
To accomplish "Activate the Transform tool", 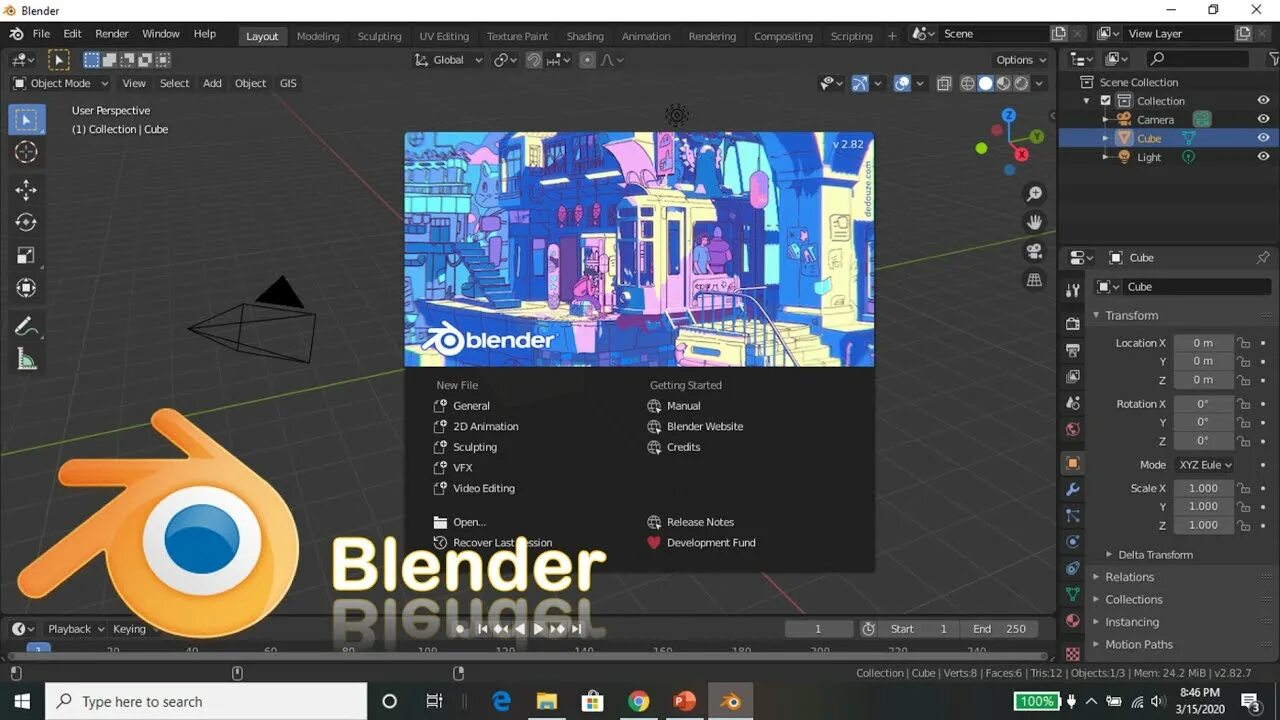I will coord(27,289).
